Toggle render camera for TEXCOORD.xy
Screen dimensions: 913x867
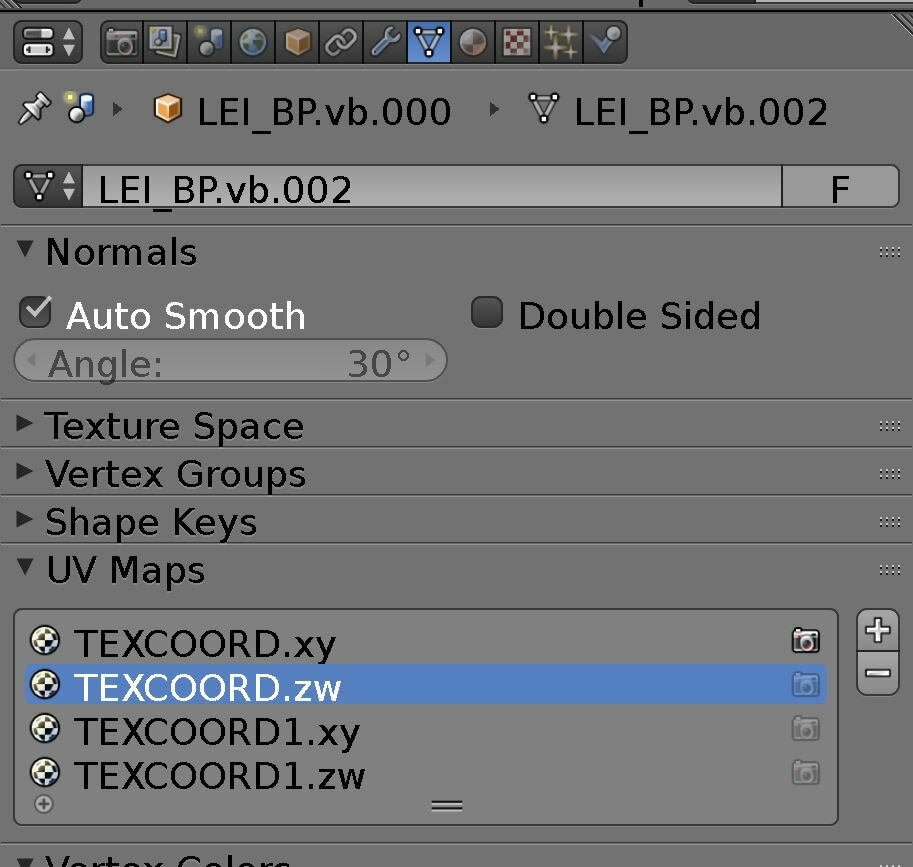click(x=806, y=640)
